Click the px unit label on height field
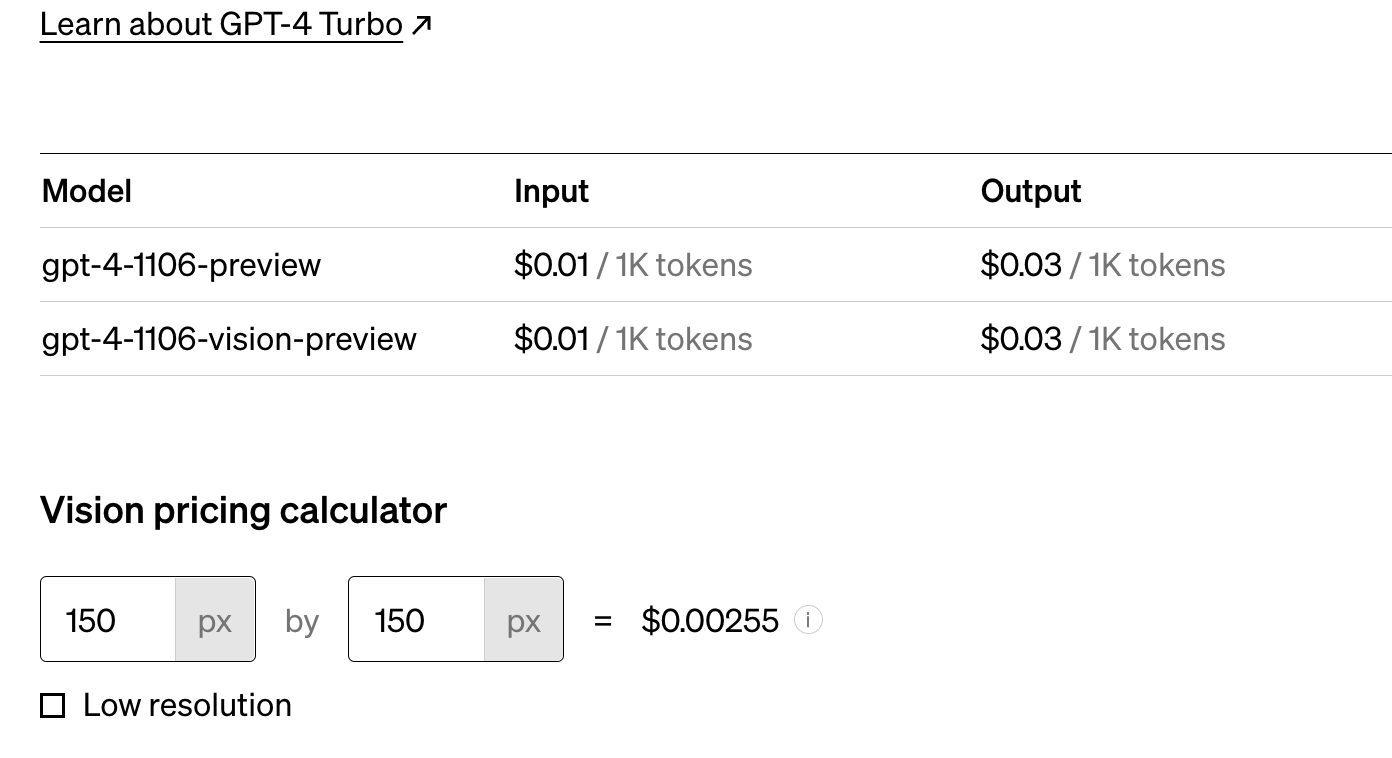 click(x=524, y=620)
